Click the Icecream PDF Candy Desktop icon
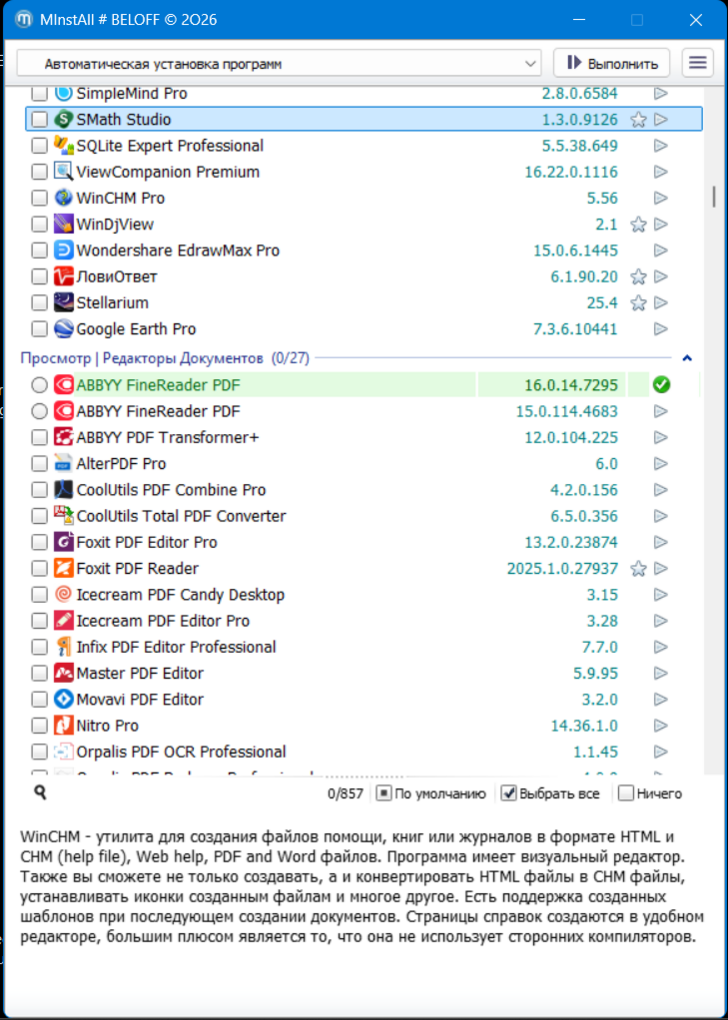The width and height of the screenshot is (728, 1020). click(63, 595)
